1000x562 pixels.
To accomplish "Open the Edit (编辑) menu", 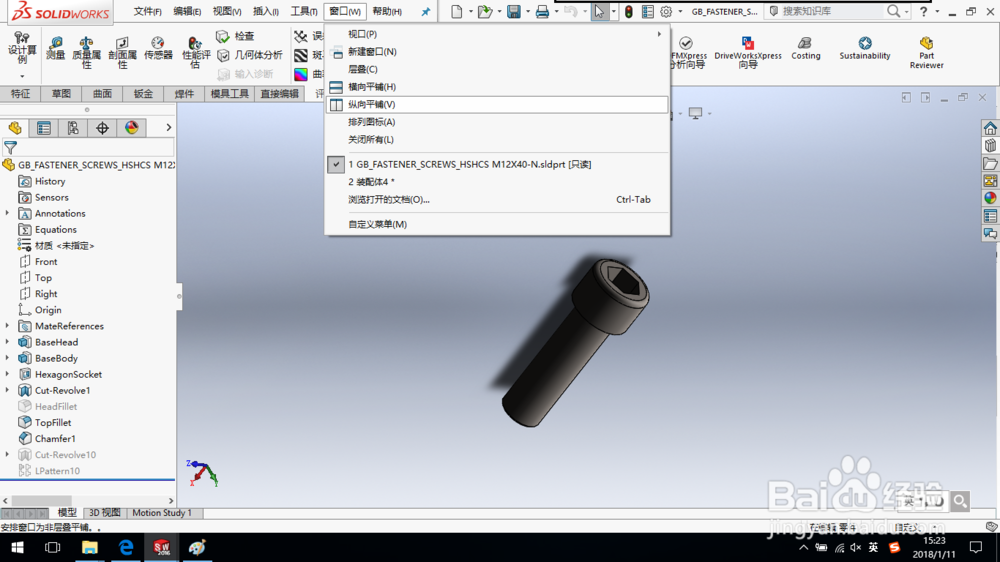I will click(187, 11).
